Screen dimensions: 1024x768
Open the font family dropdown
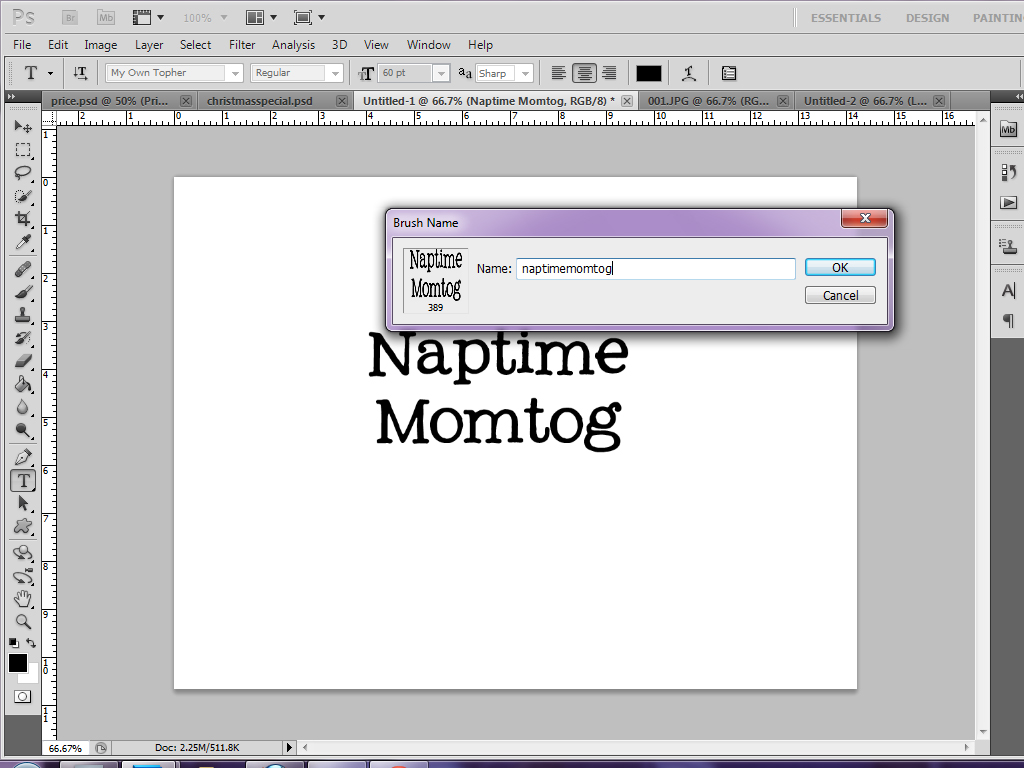pyautogui.click(x=235, y=73)
